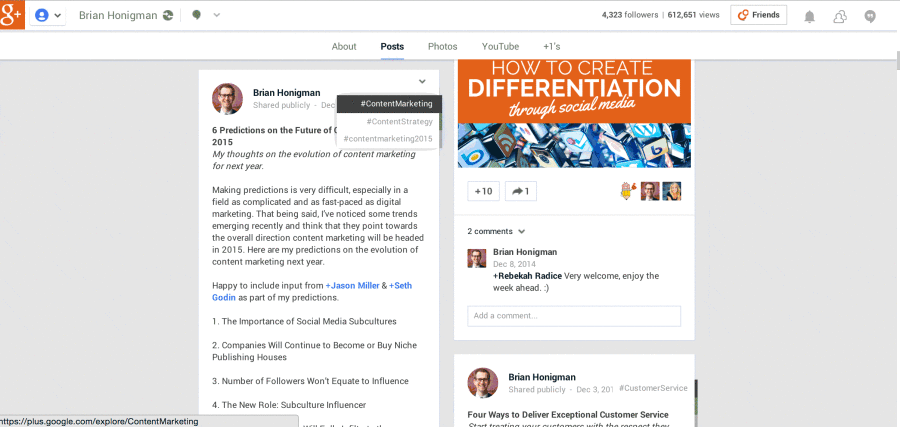
Task: Click Four Ways to Deliver Exceptional Customer Service title
Action: 568,414
